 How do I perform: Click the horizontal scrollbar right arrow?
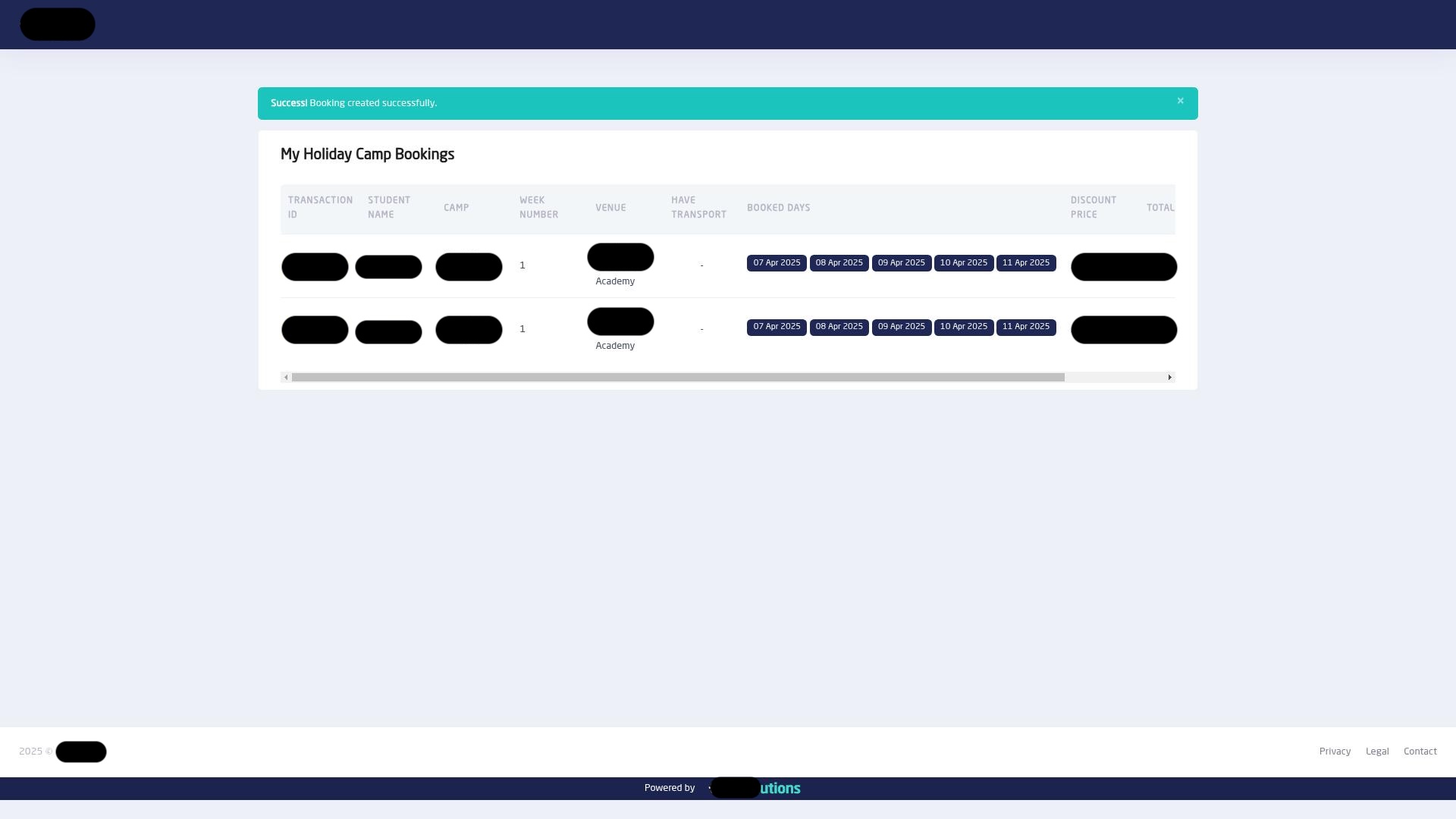[1169, 378]
